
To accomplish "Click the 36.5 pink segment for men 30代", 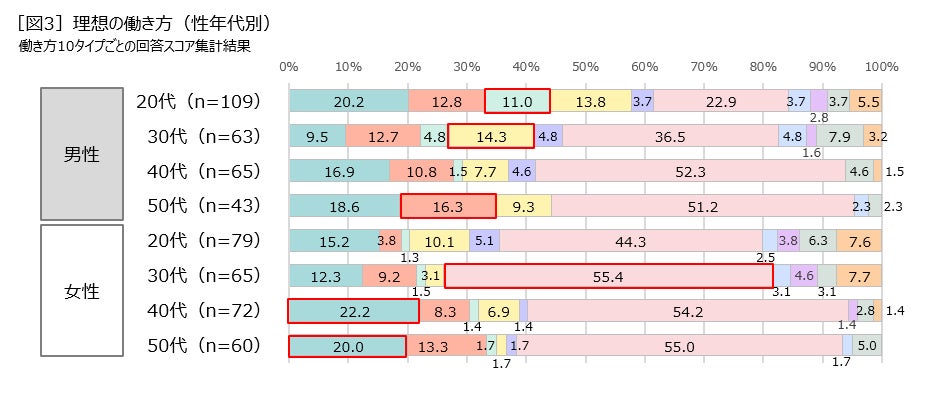I will 670,136.
